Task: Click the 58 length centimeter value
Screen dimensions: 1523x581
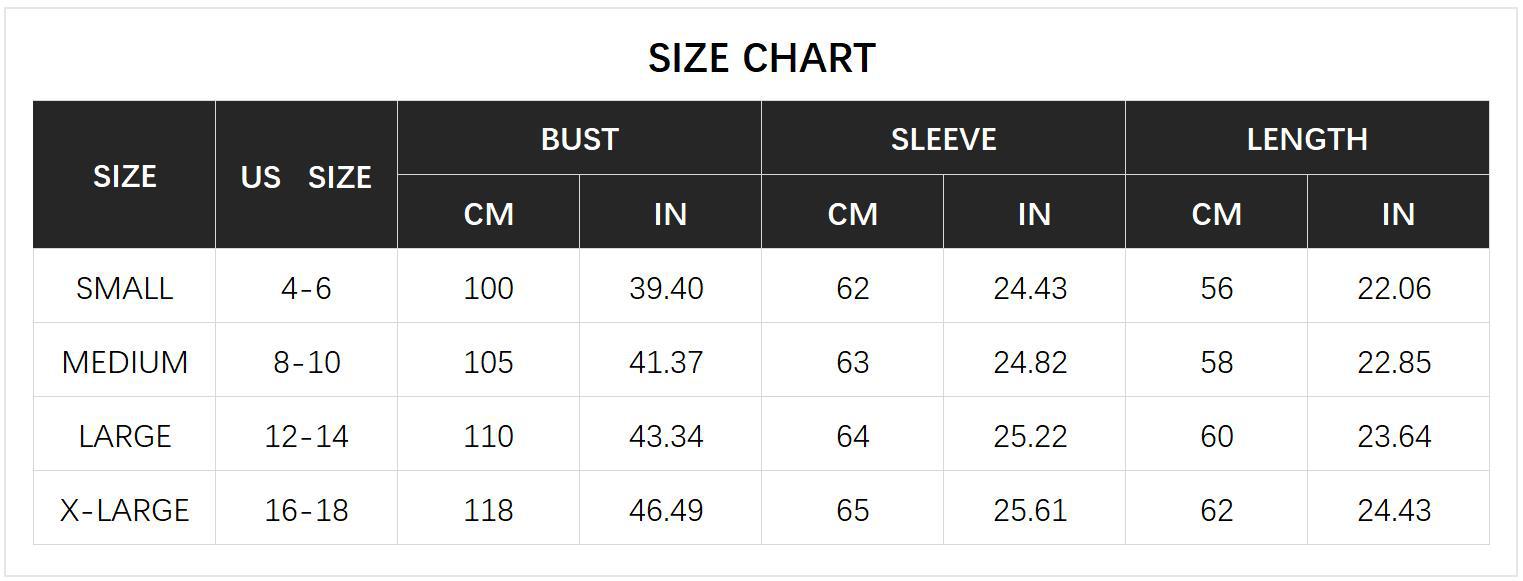Action: [x=1216, y=362]
